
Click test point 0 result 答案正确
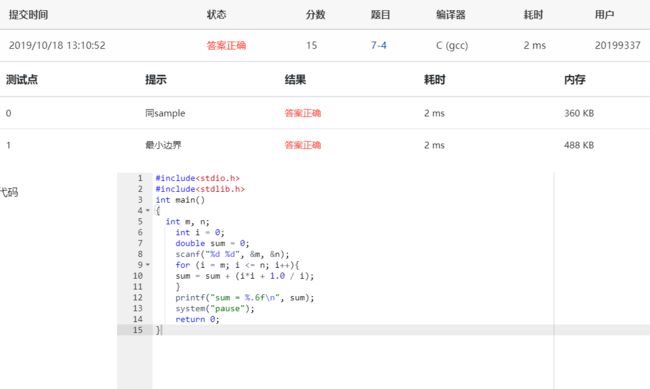pos(303,113)
